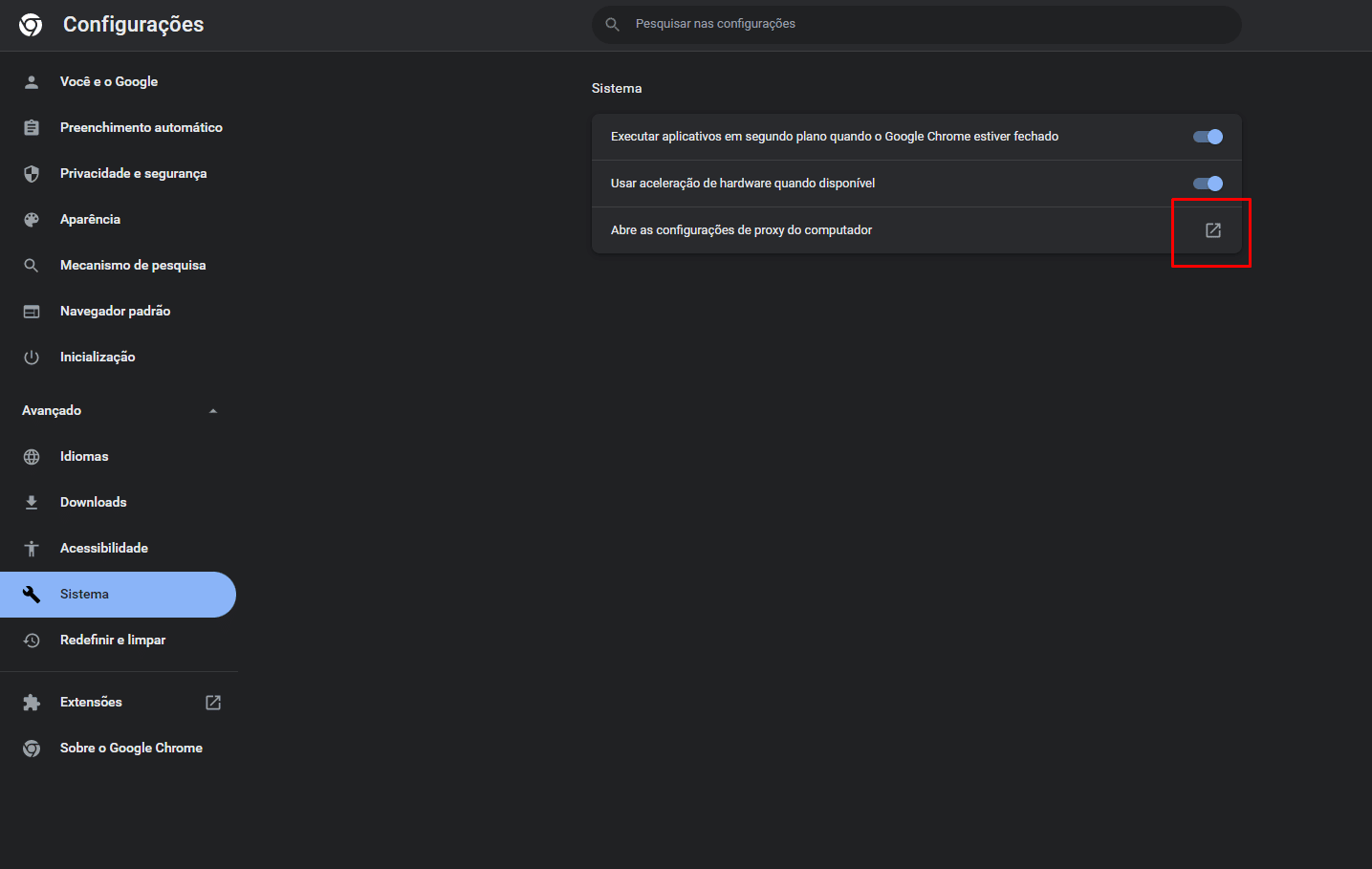
Task: Toggle hardware acceleration off
Action: coord(1208,184)
